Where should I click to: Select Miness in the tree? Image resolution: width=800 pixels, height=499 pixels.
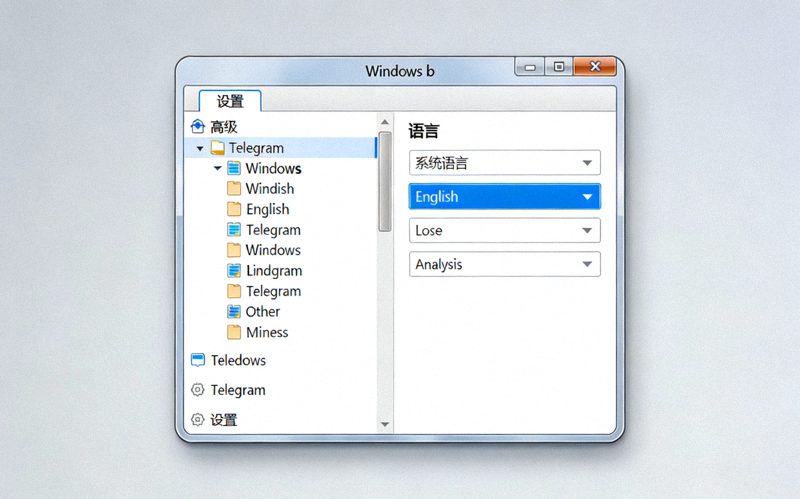(267, 332)
